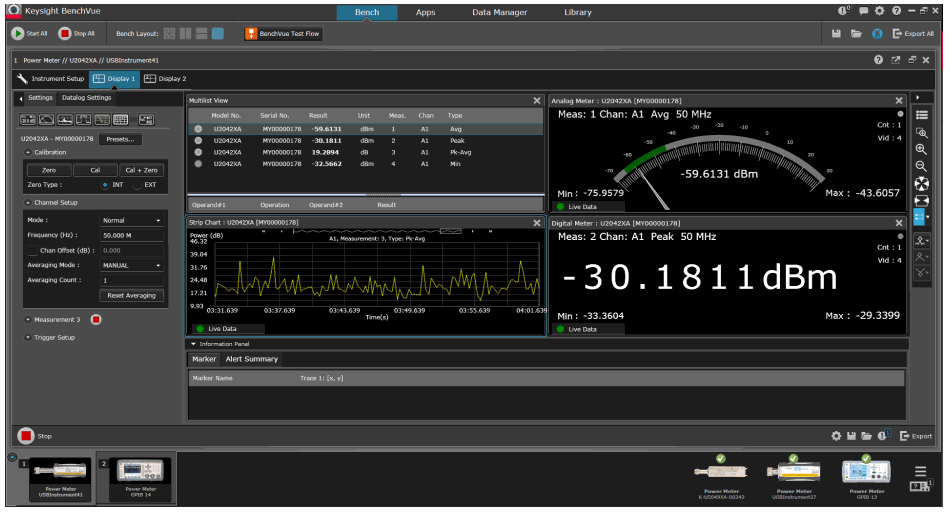This screenshot has width=950, height=513.
Task: Click the Frequency (Hz) input field
Action: [131, 235]
